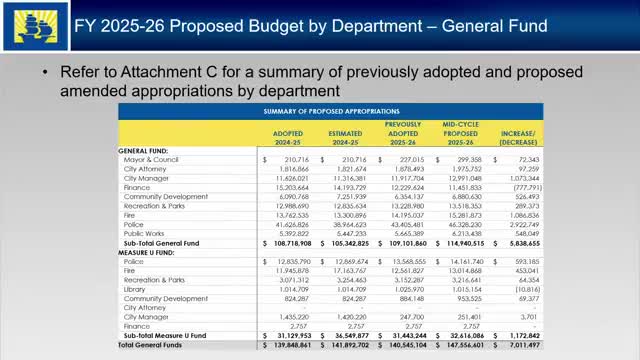Click the 'Total General Funds' row label
Viewport: 640px width, 360px height.
[150, 345]
